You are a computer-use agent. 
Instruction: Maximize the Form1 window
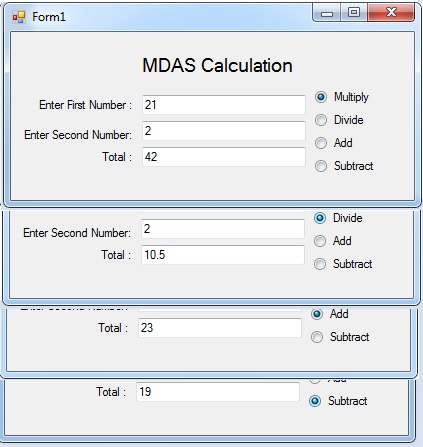pos(354,13)
